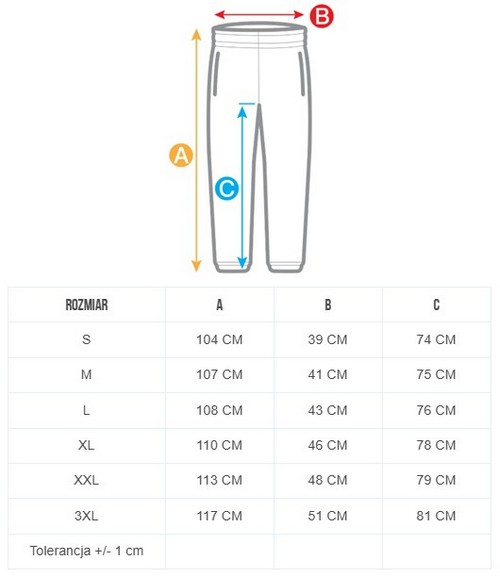
Task: Click the 3XL row label
Action: (86, 516)
